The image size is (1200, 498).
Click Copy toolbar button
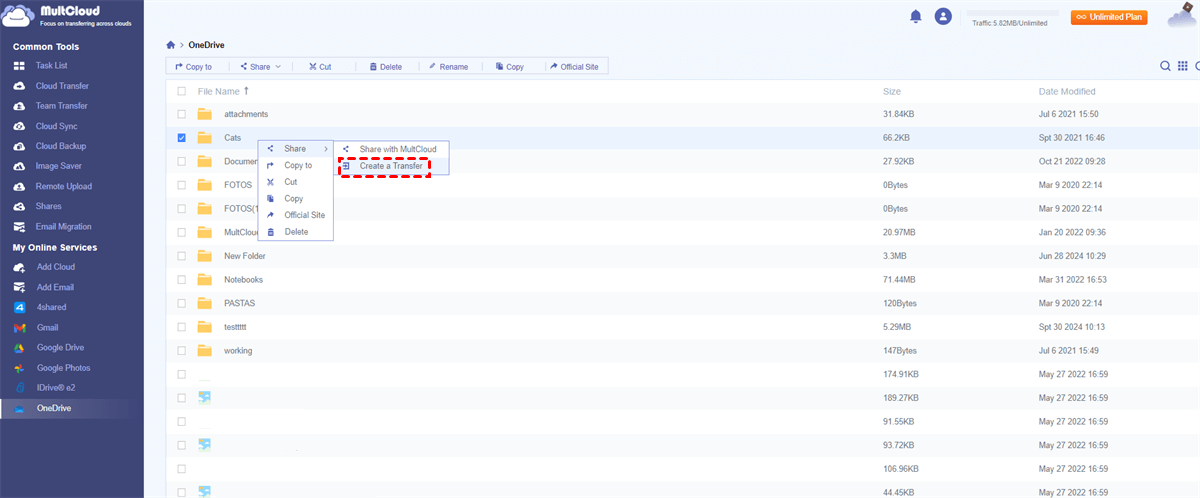[509, 67]
